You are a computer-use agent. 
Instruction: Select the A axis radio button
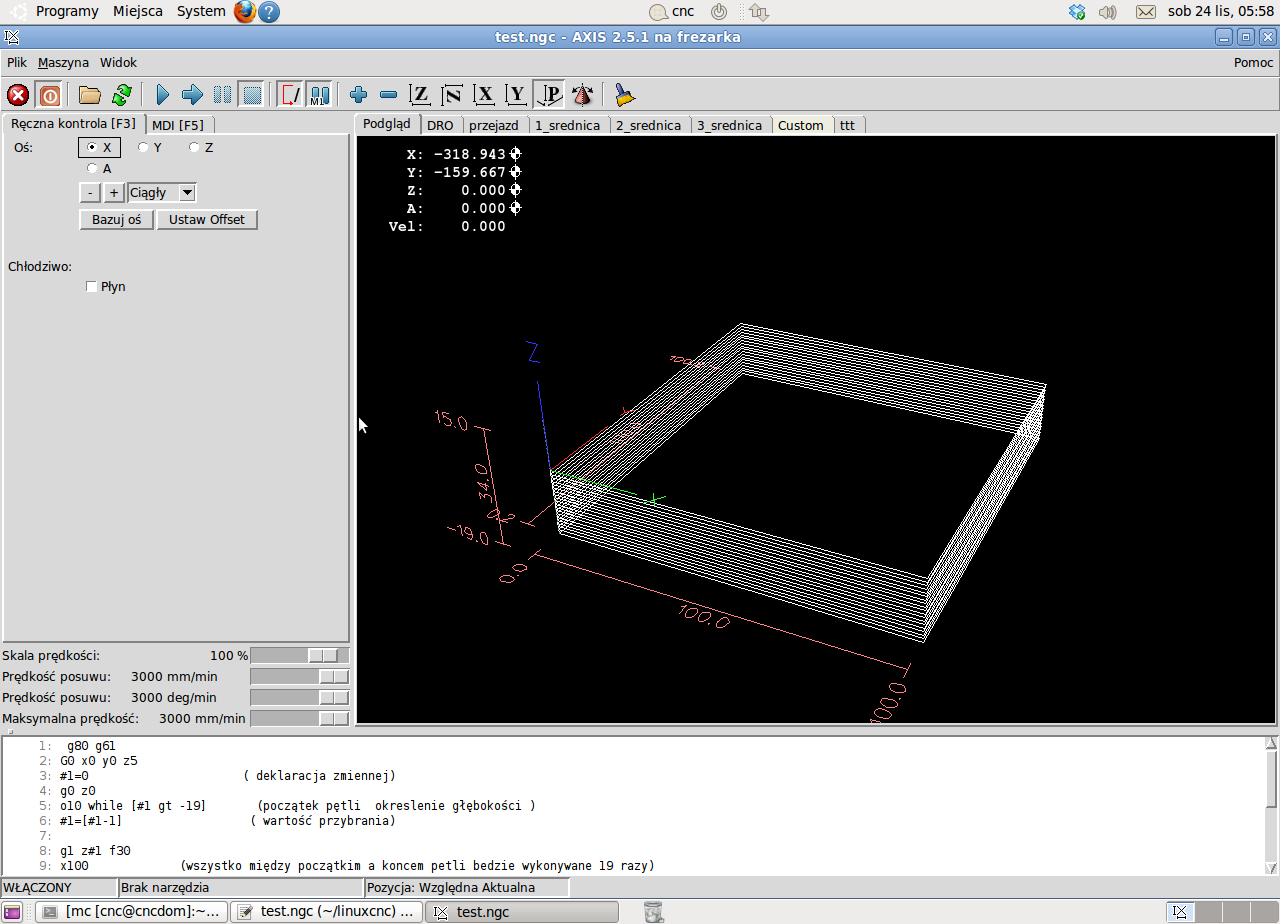(x=99, y=168)
